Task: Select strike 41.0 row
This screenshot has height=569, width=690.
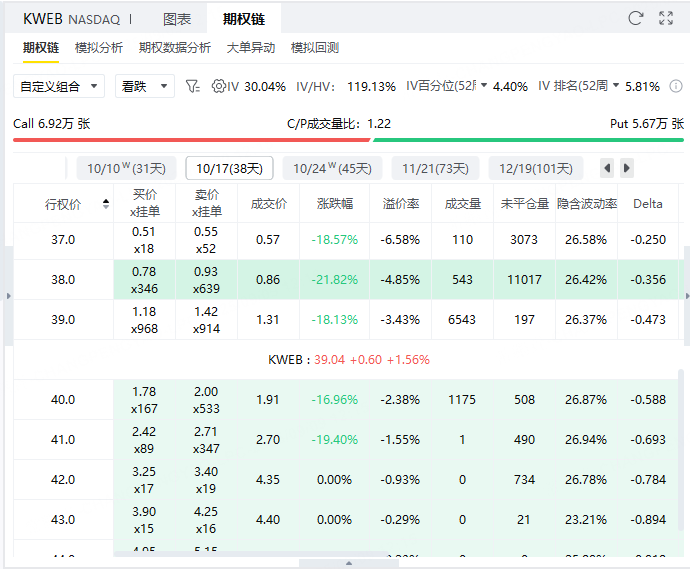Action: coord(346,440)
